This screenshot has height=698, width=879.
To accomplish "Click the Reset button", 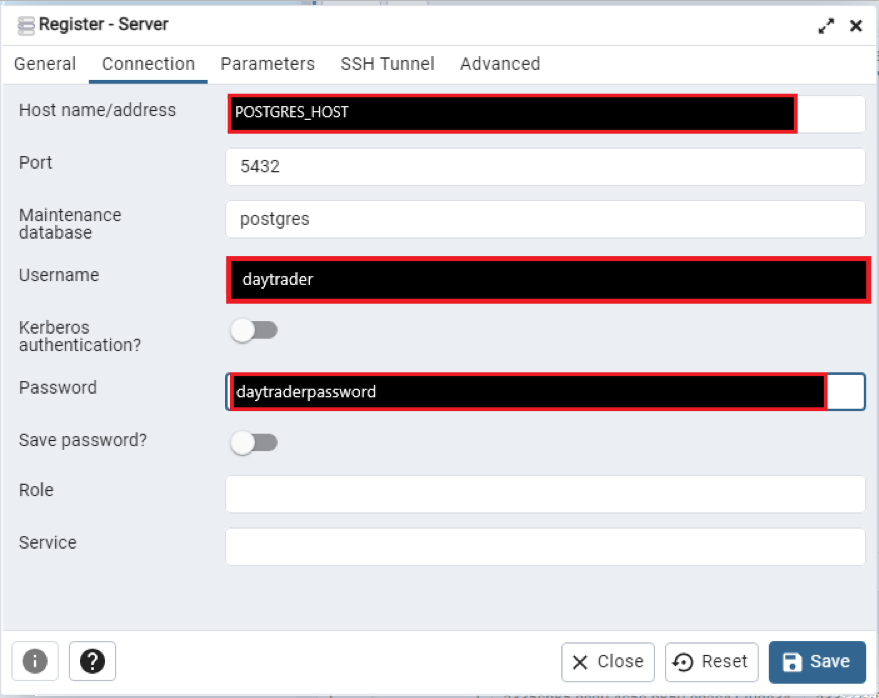I will click(x=710, y=662).
